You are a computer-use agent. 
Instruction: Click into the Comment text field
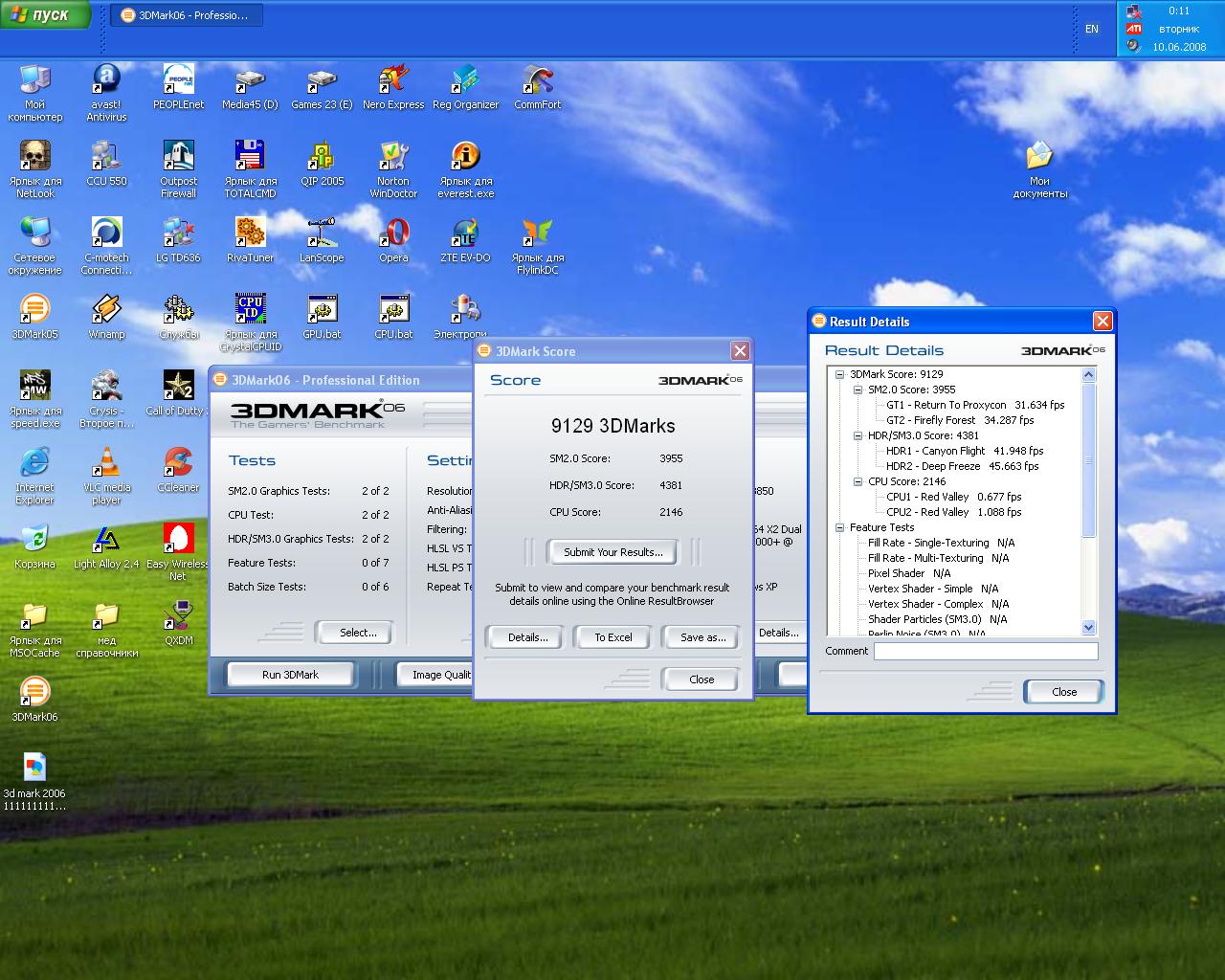coord(986,651)
